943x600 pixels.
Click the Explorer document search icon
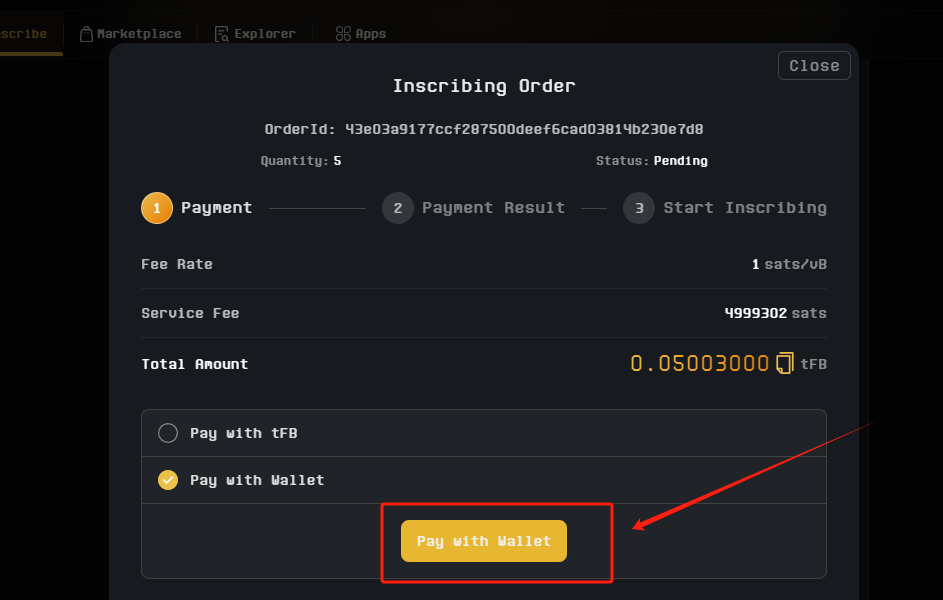click(x=222, y=34)
